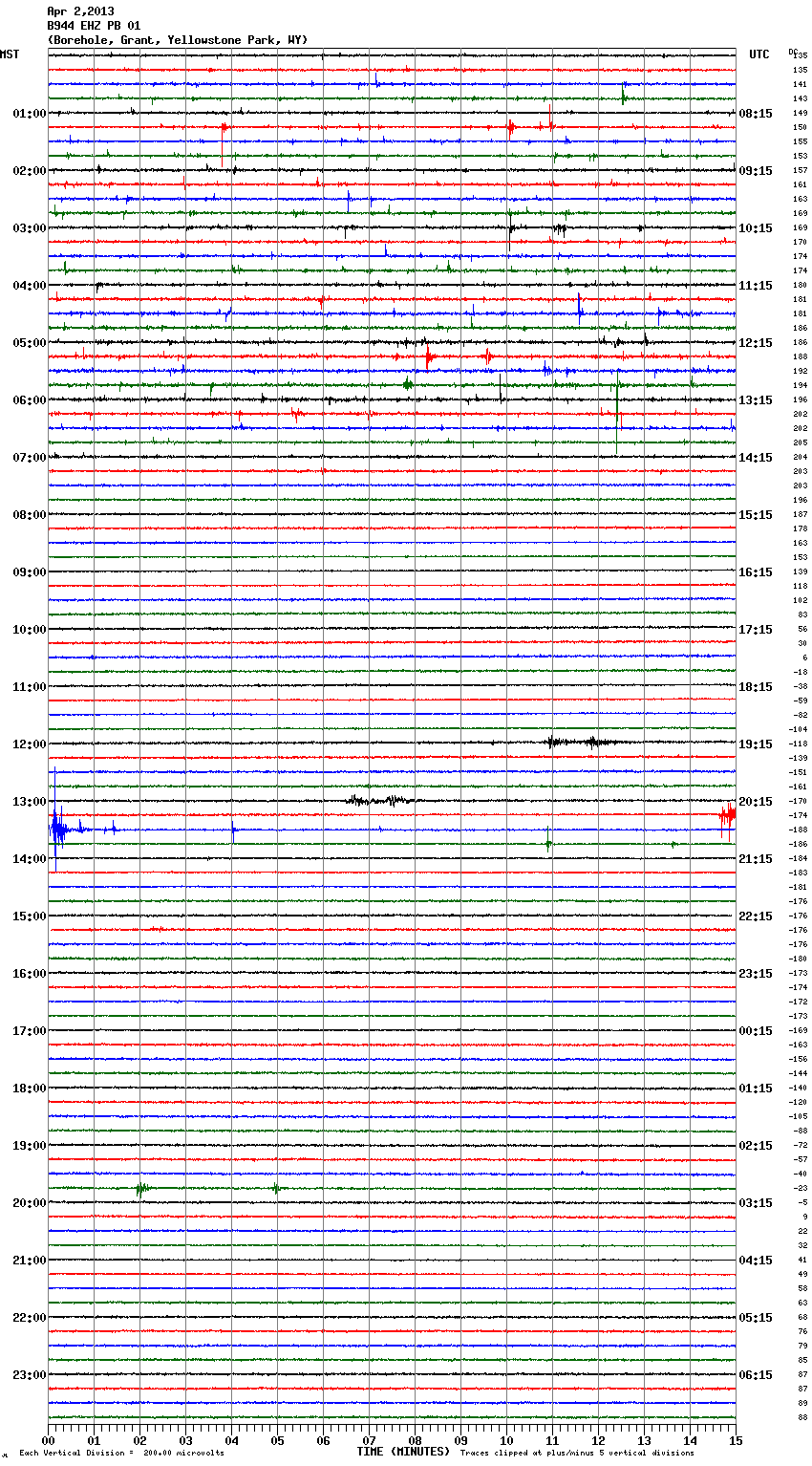The width and height of the screenshot is (812, 1466).
Task: Click the 'Traces clipped at plus/minus 5 vertical divisions' note
Action: coord(577,1454)
